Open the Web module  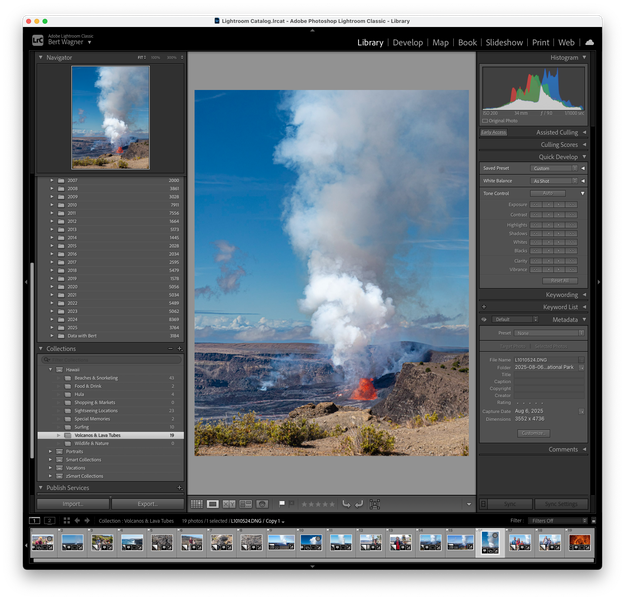point(566,43)
